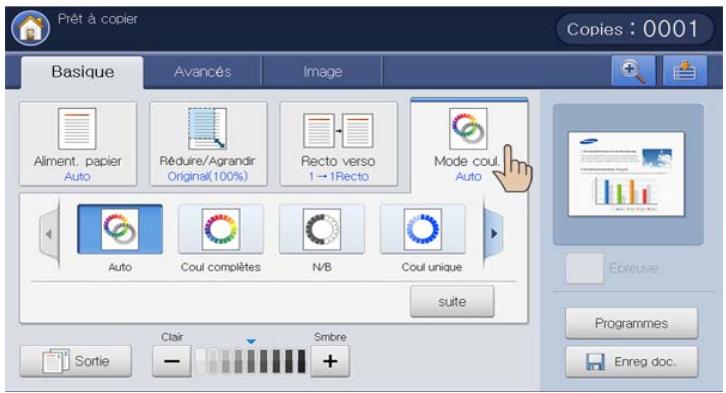Click the suite button
726x393 pixels.
452,302
